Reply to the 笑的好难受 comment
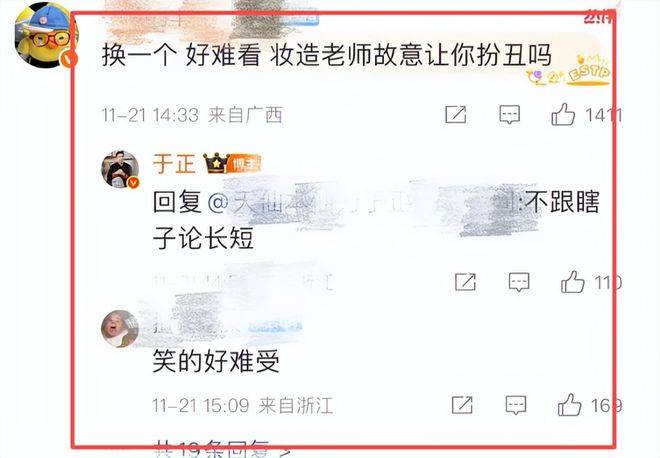The height and width of the screenshot is (458, 660). coord(516,405)
